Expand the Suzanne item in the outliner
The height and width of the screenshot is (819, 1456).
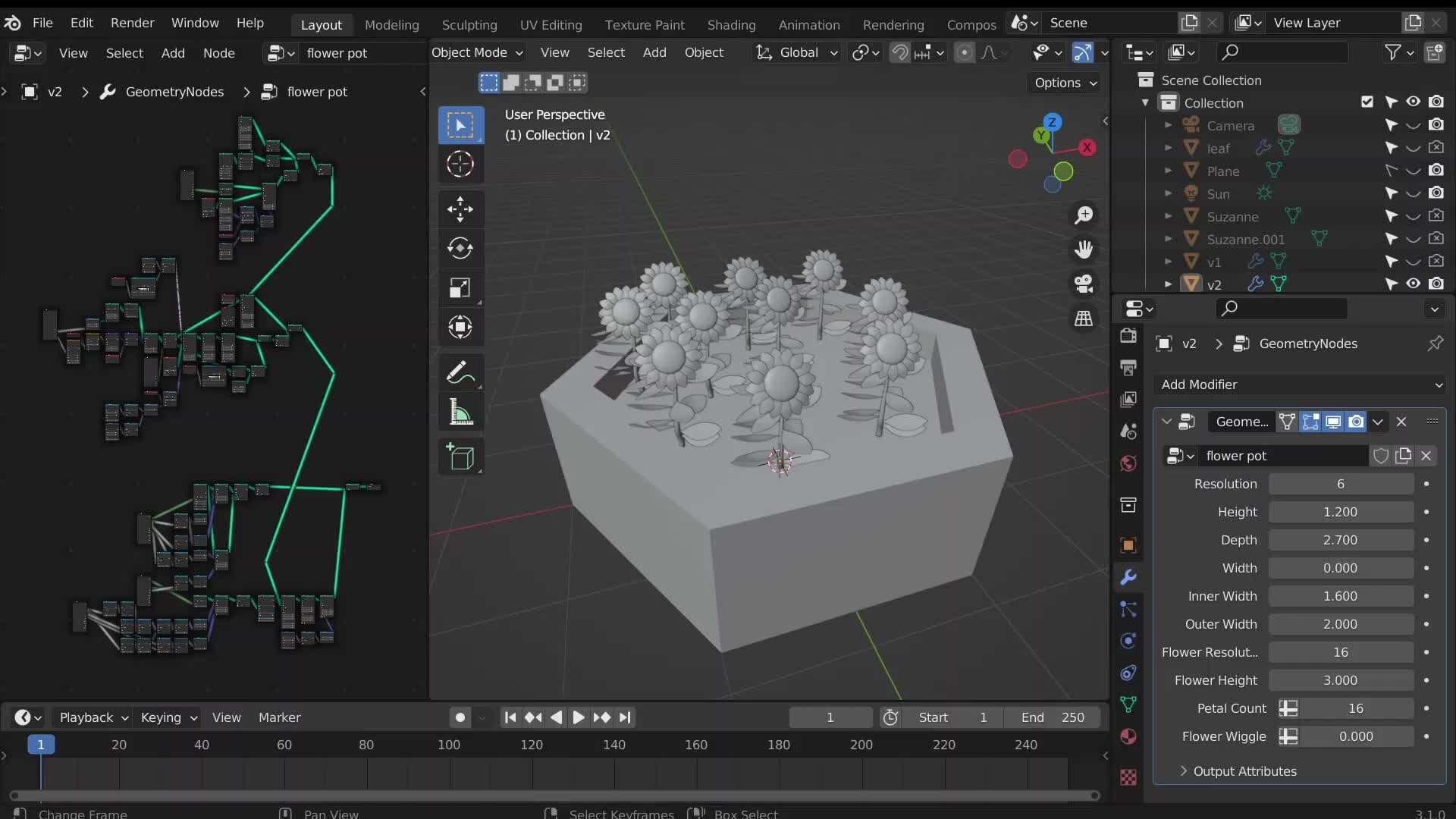click(1168, 216)
